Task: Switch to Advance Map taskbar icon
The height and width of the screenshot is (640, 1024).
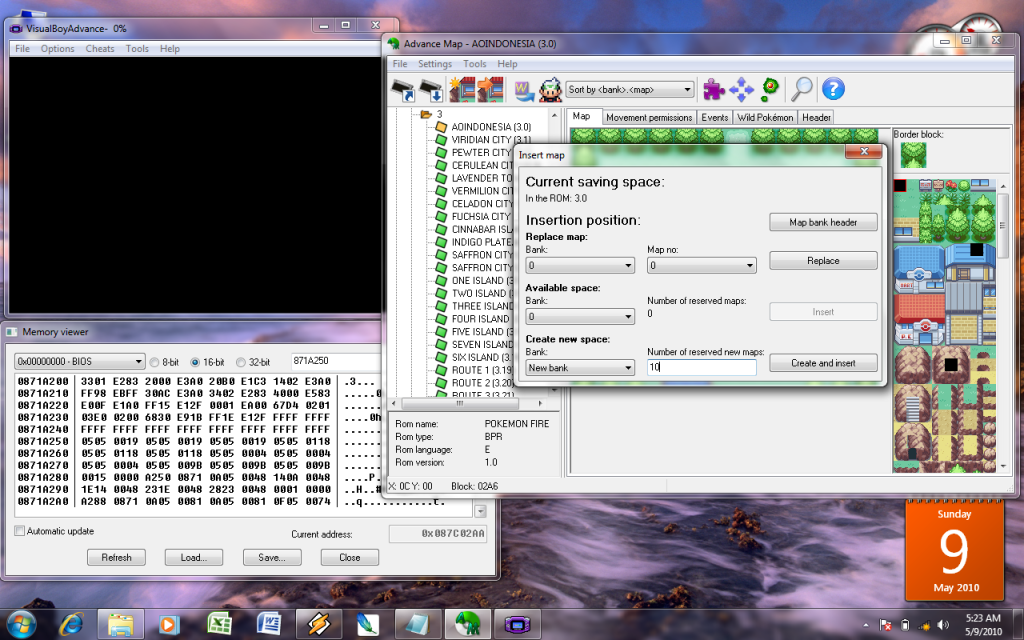Action: tap(467, 624)
